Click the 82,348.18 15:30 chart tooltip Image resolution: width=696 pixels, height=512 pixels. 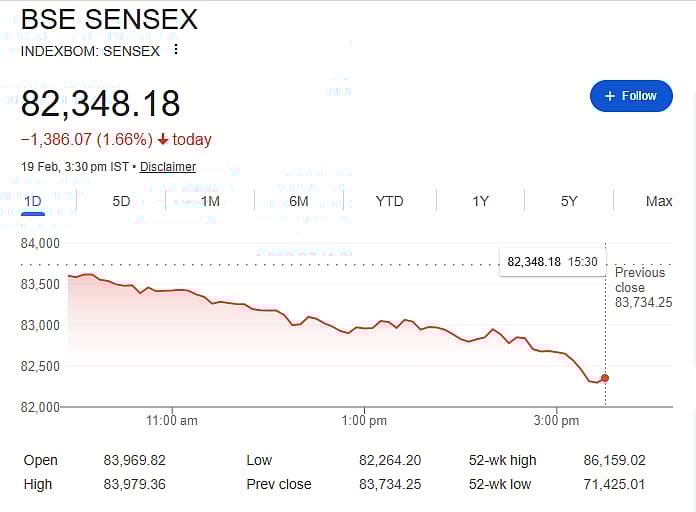pyautogui.click(x=552, y=262)
